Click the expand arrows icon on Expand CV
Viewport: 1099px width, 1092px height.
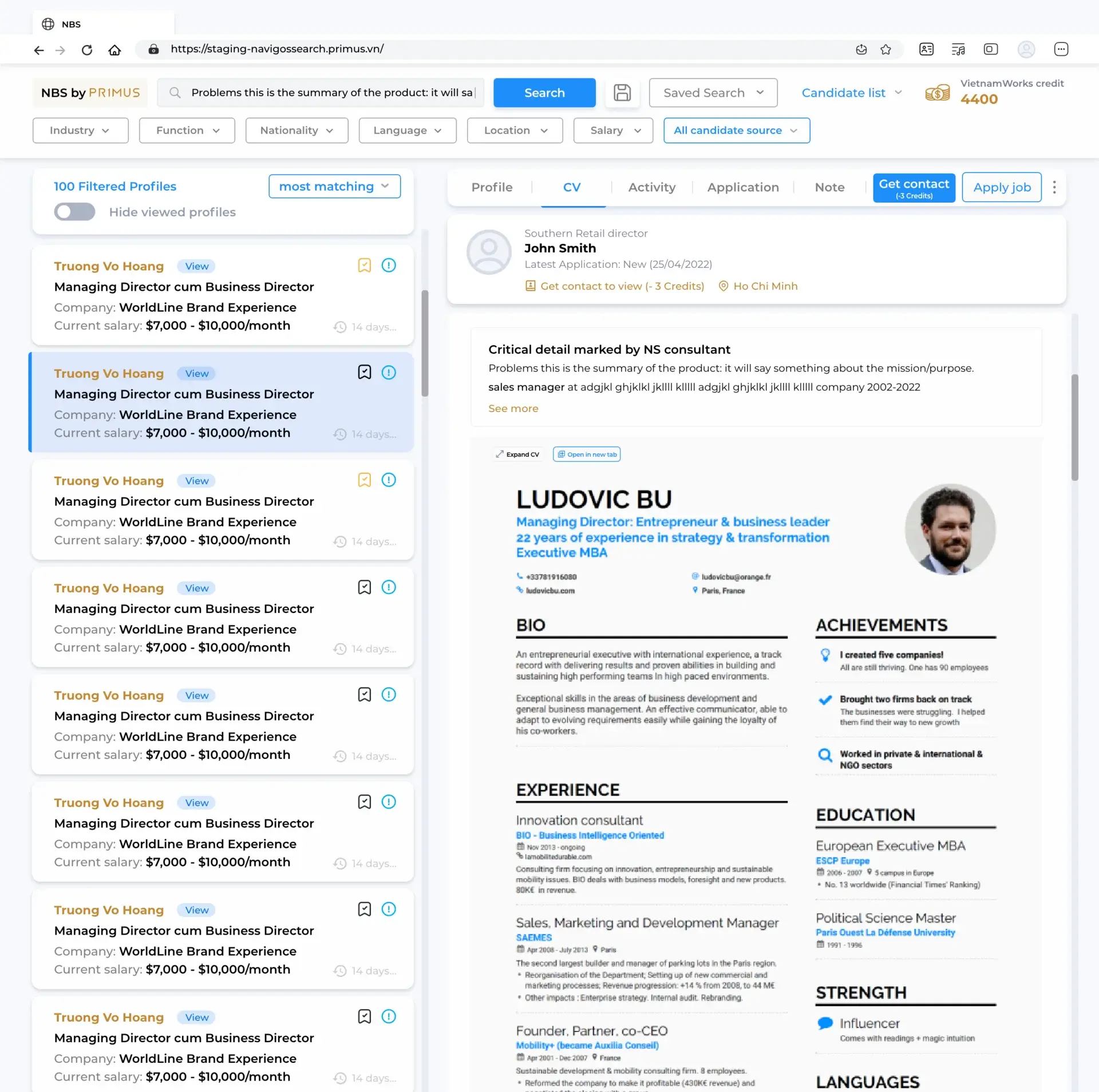500,454
